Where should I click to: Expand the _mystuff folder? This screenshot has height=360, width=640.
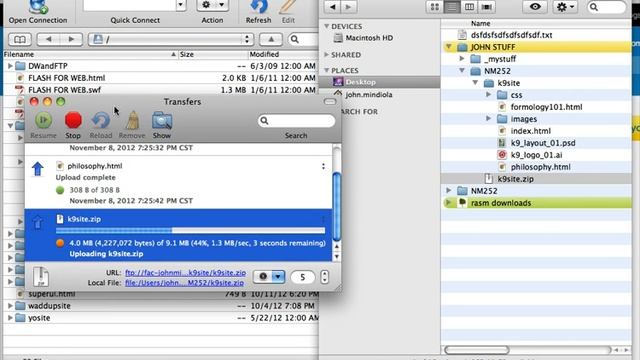point(462,59)
